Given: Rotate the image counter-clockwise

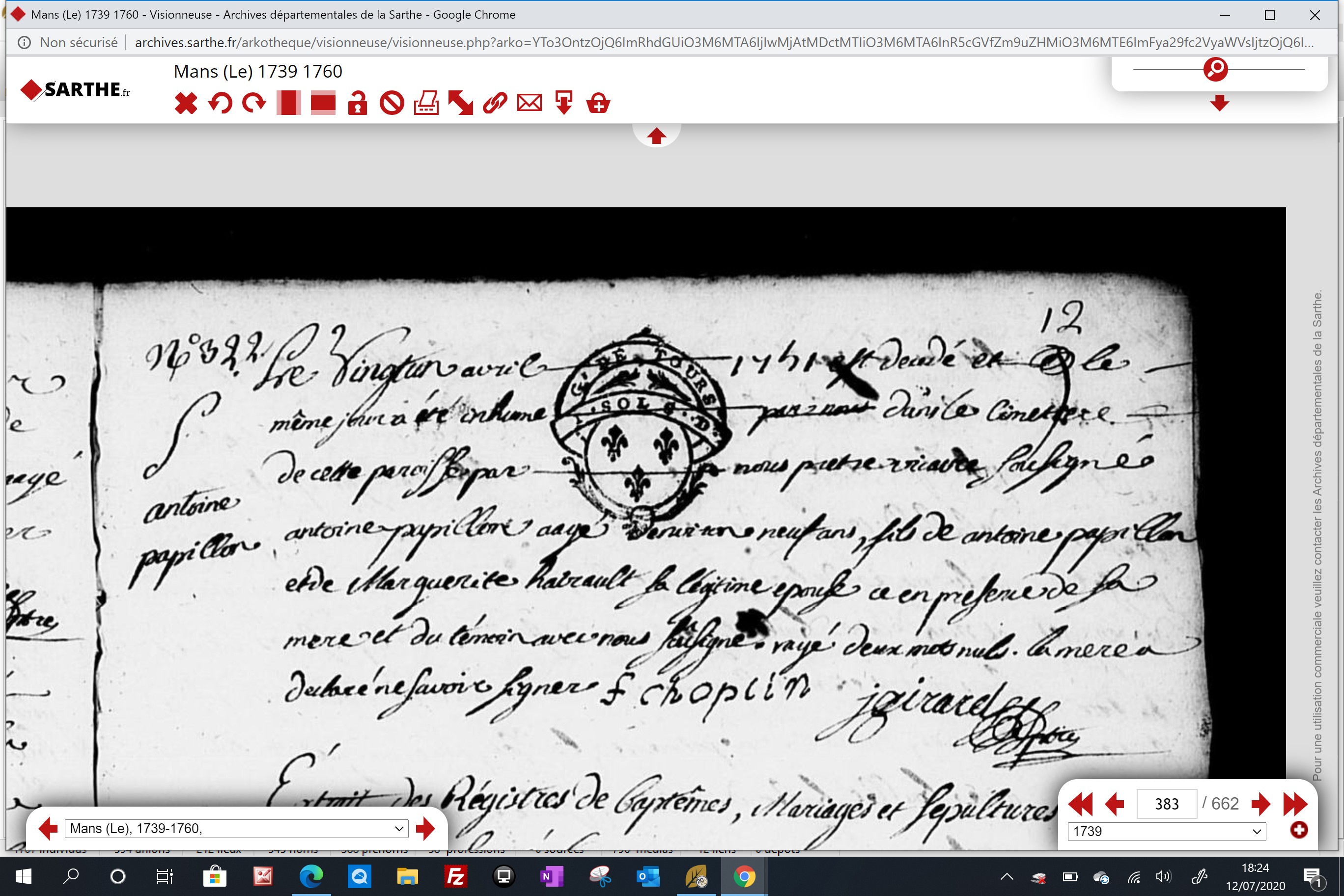Looking at the screenshot, I should [x=220, y=104].
